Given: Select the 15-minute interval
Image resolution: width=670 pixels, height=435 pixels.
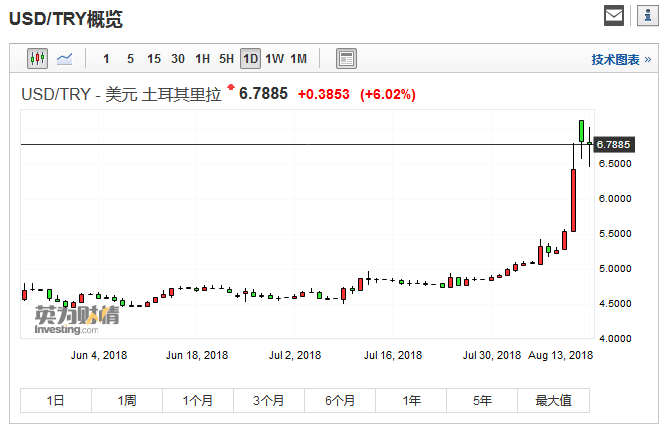Looking at the screenshot, I should pos(154,59).
